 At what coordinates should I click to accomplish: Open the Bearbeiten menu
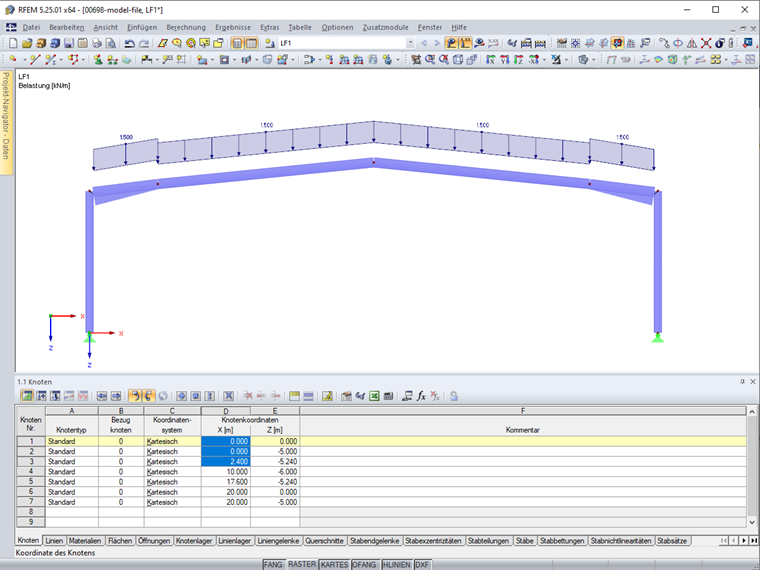(x=66, y=28)
